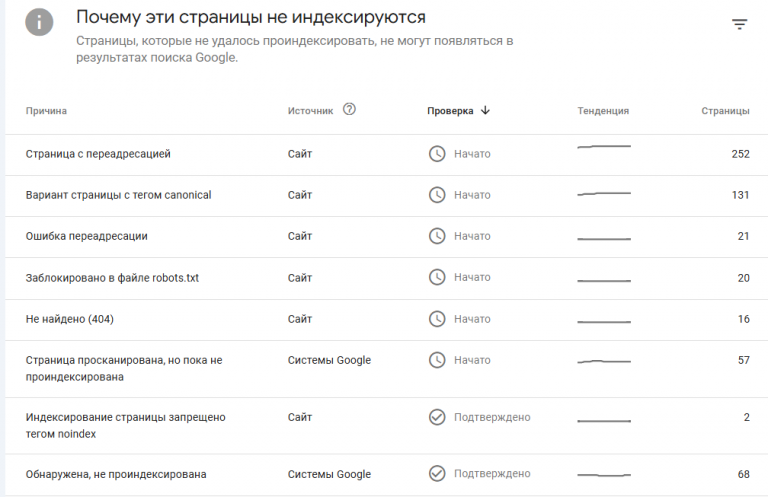Image resolution: width=768 pixels, height=497 pixels.
Task: Click the Причина column header
Action: click(46, 111)
